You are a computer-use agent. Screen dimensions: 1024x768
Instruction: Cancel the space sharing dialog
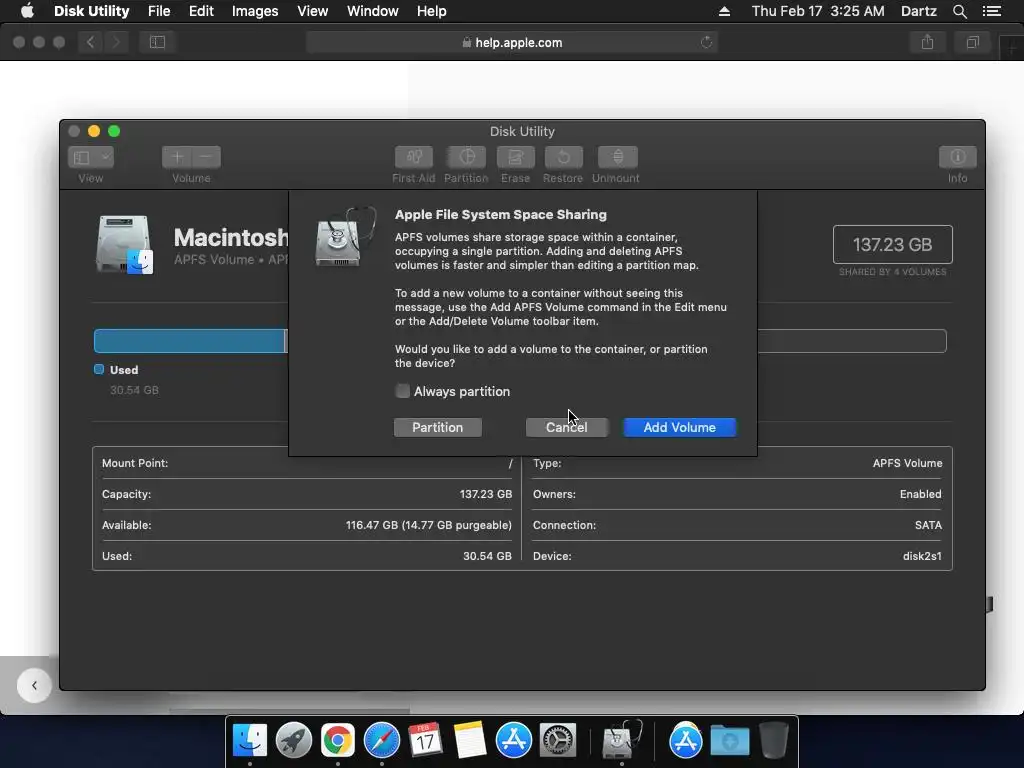566,427
